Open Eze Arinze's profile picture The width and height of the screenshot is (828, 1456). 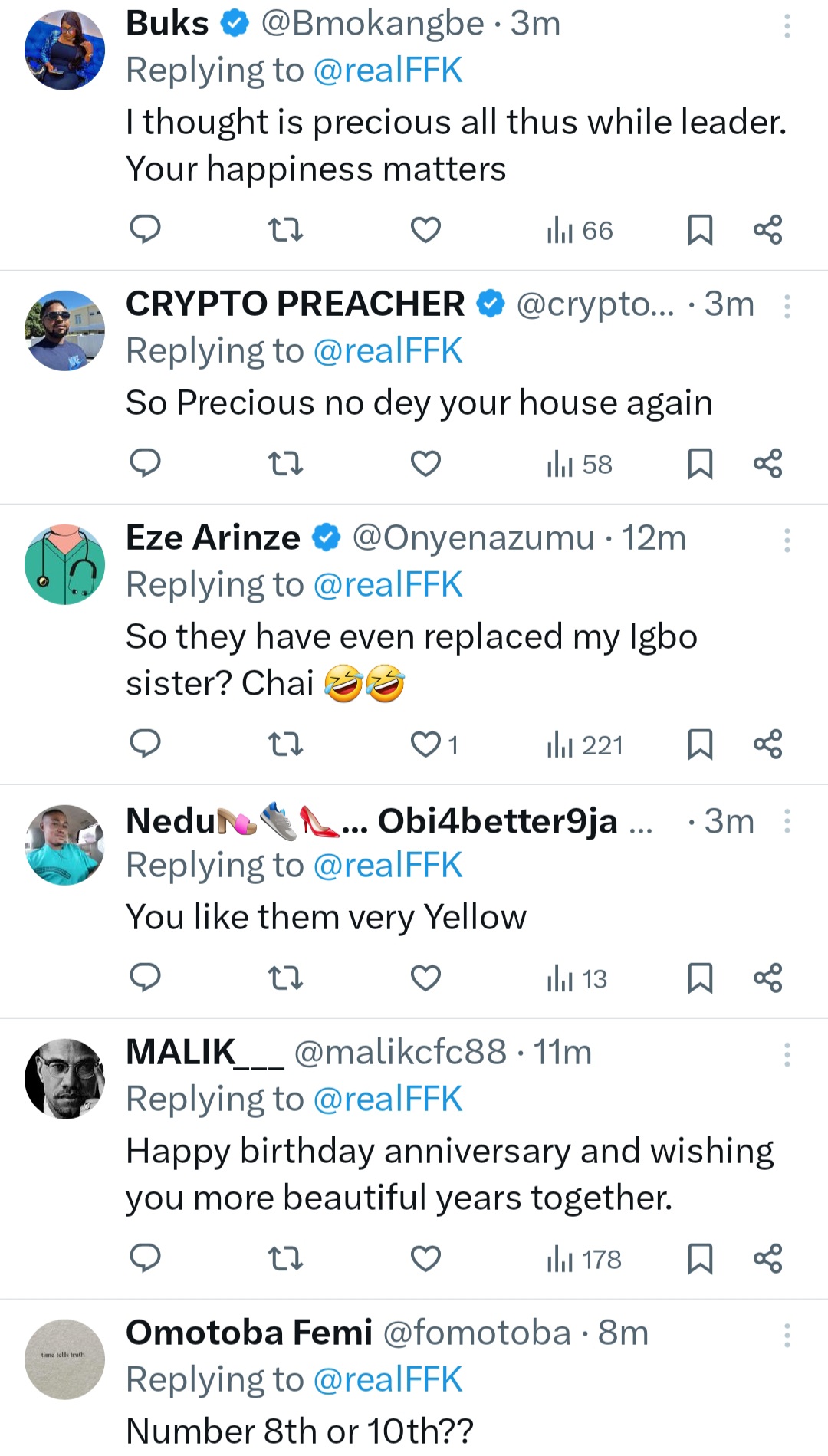pyautogui.click(x=65, y=564)
